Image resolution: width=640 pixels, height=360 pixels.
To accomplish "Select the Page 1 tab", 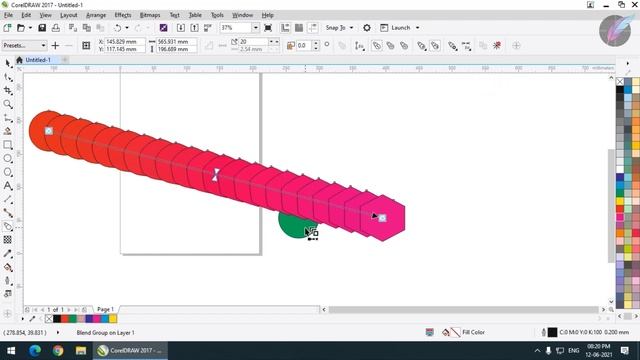I will click(105, 309).
